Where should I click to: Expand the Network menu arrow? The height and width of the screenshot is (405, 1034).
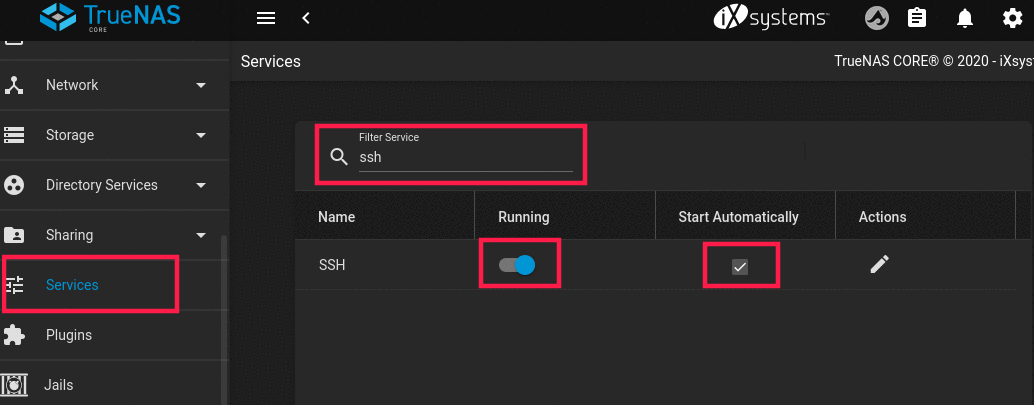(x=200, y=85)
